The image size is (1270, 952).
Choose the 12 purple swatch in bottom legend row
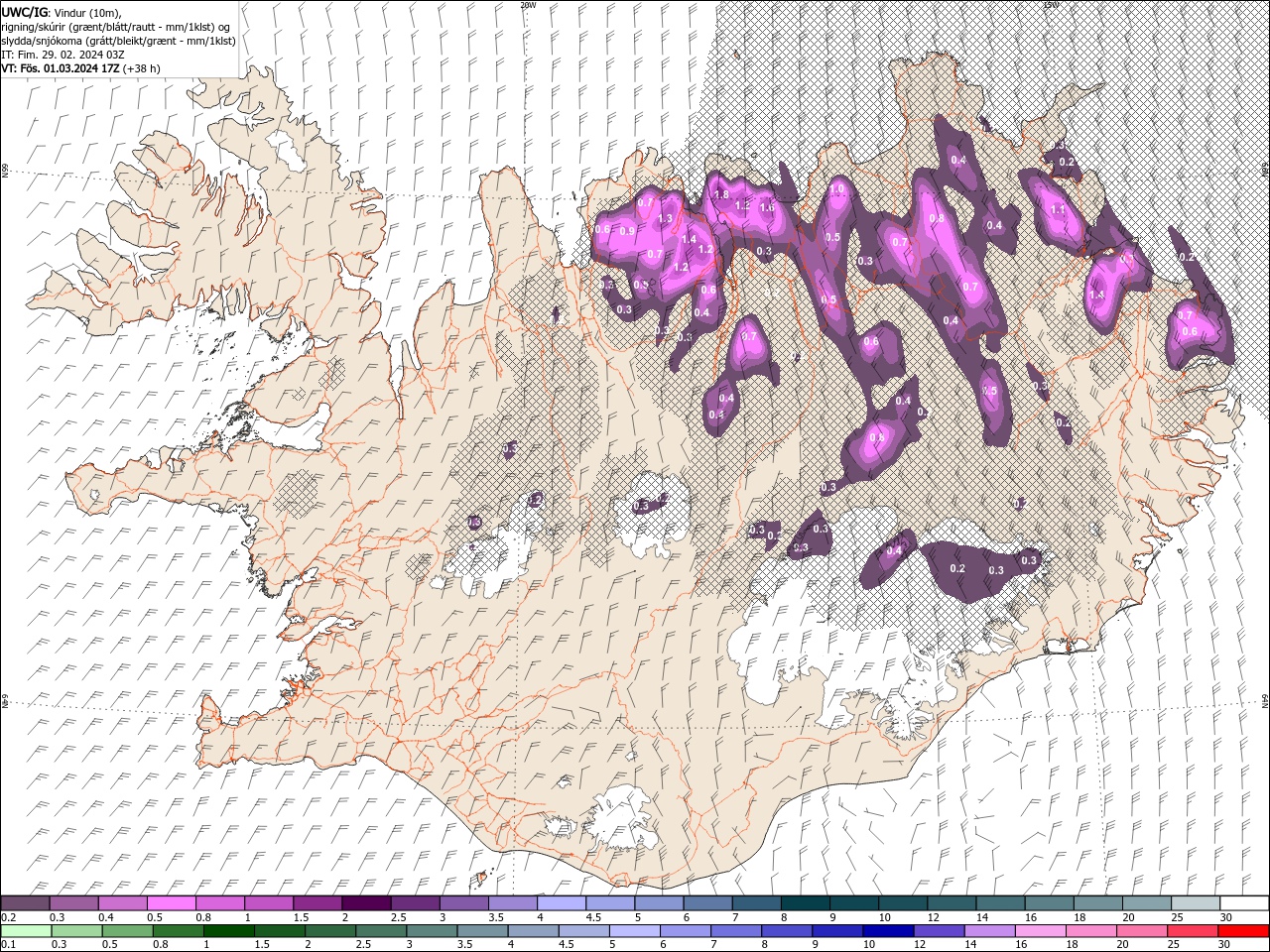[939, 931]
